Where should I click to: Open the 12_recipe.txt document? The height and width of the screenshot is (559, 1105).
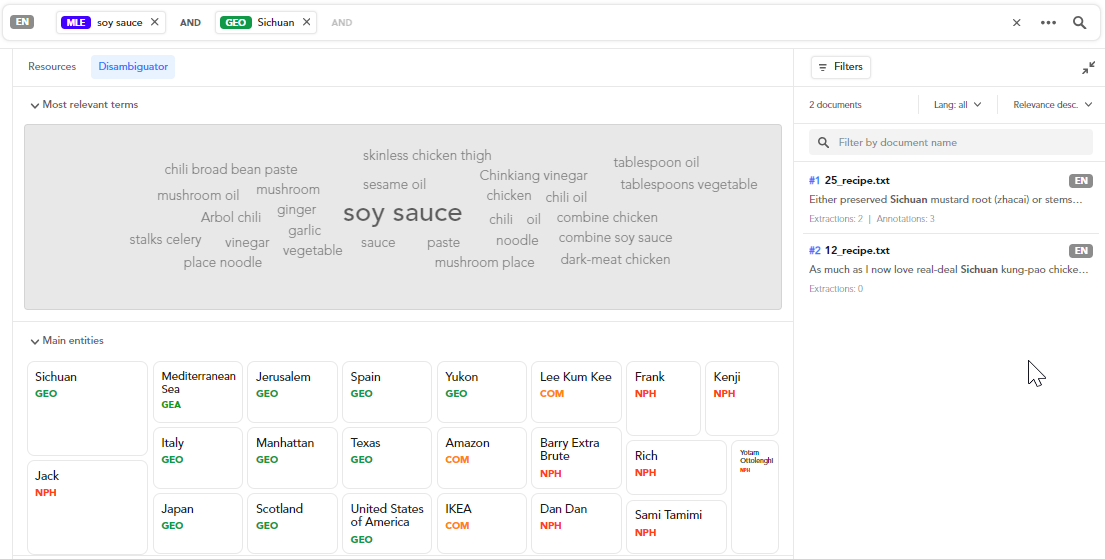[x=857, y=251]
